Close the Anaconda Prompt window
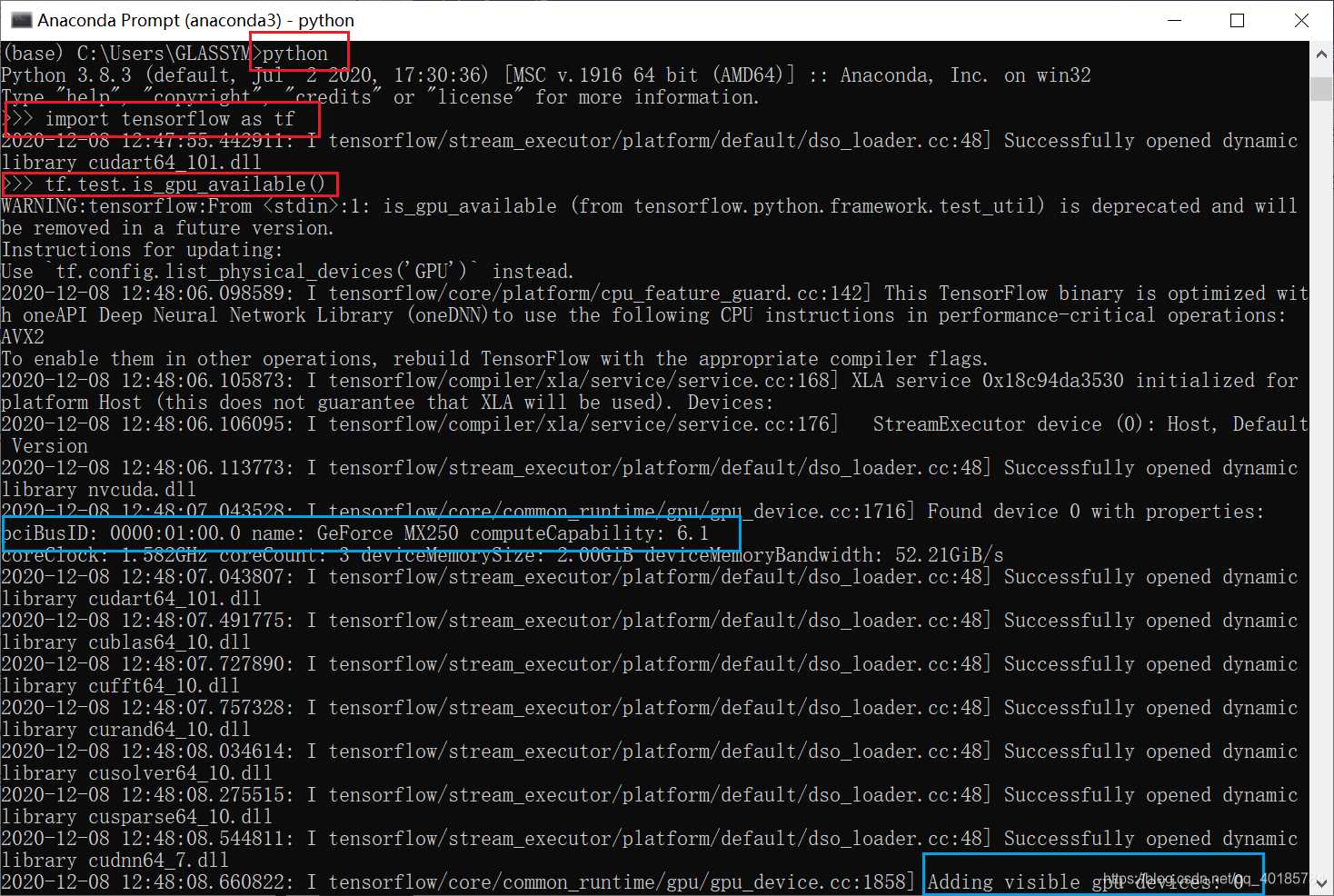Screen dimensions: 1334x896 (x=1301, y=20)
